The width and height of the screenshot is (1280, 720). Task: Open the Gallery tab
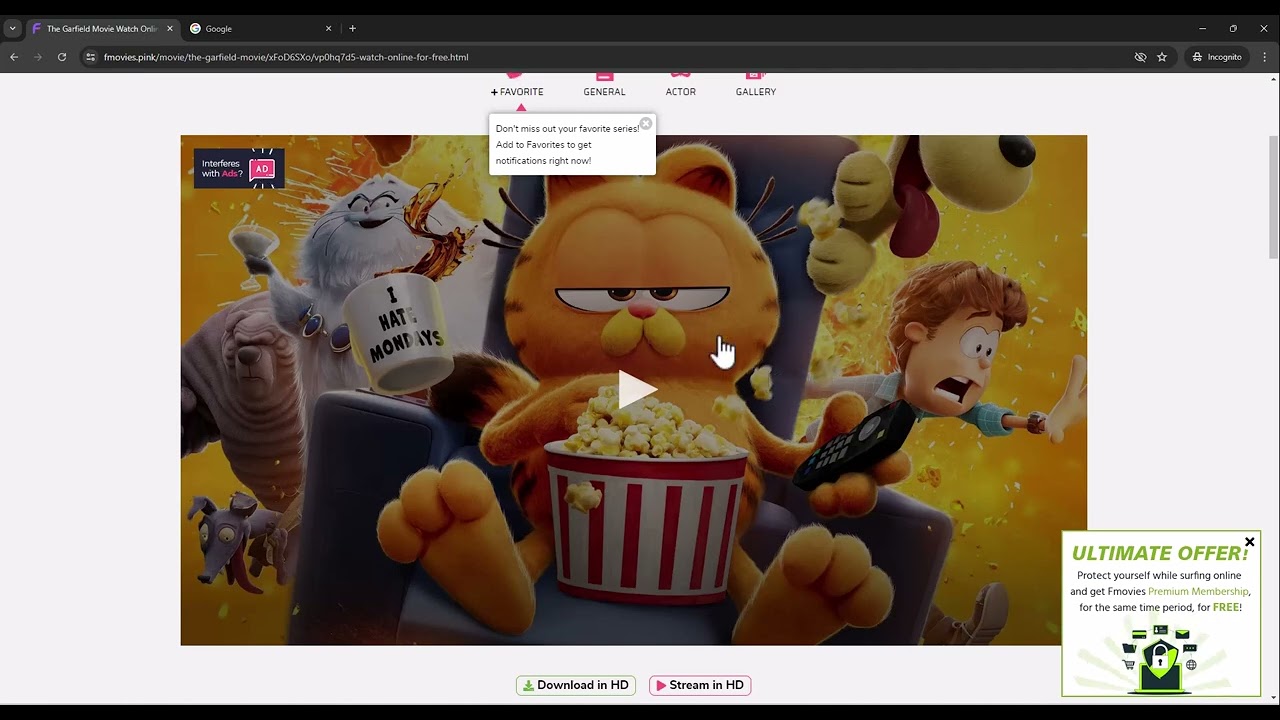(755, 91)
